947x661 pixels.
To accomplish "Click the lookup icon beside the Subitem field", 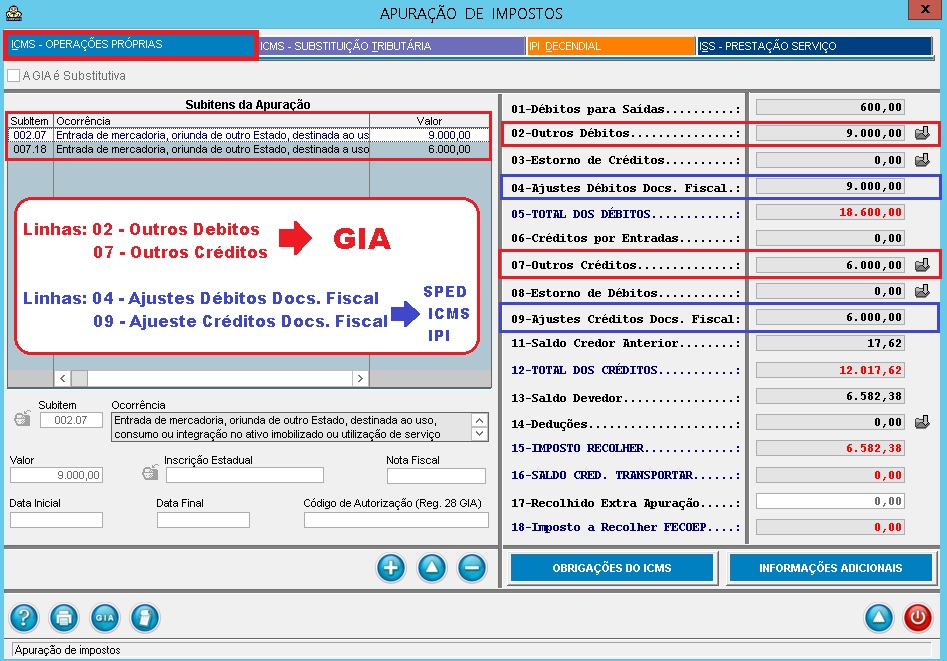I will pos(22,419).
